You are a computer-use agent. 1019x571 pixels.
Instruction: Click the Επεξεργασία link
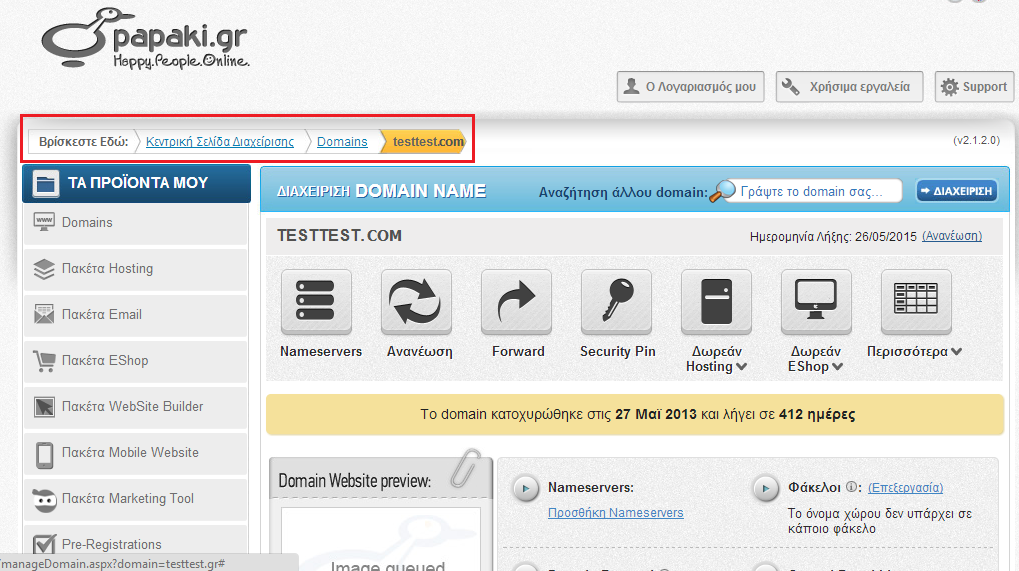pyautogui.click(x=905, y=487)
